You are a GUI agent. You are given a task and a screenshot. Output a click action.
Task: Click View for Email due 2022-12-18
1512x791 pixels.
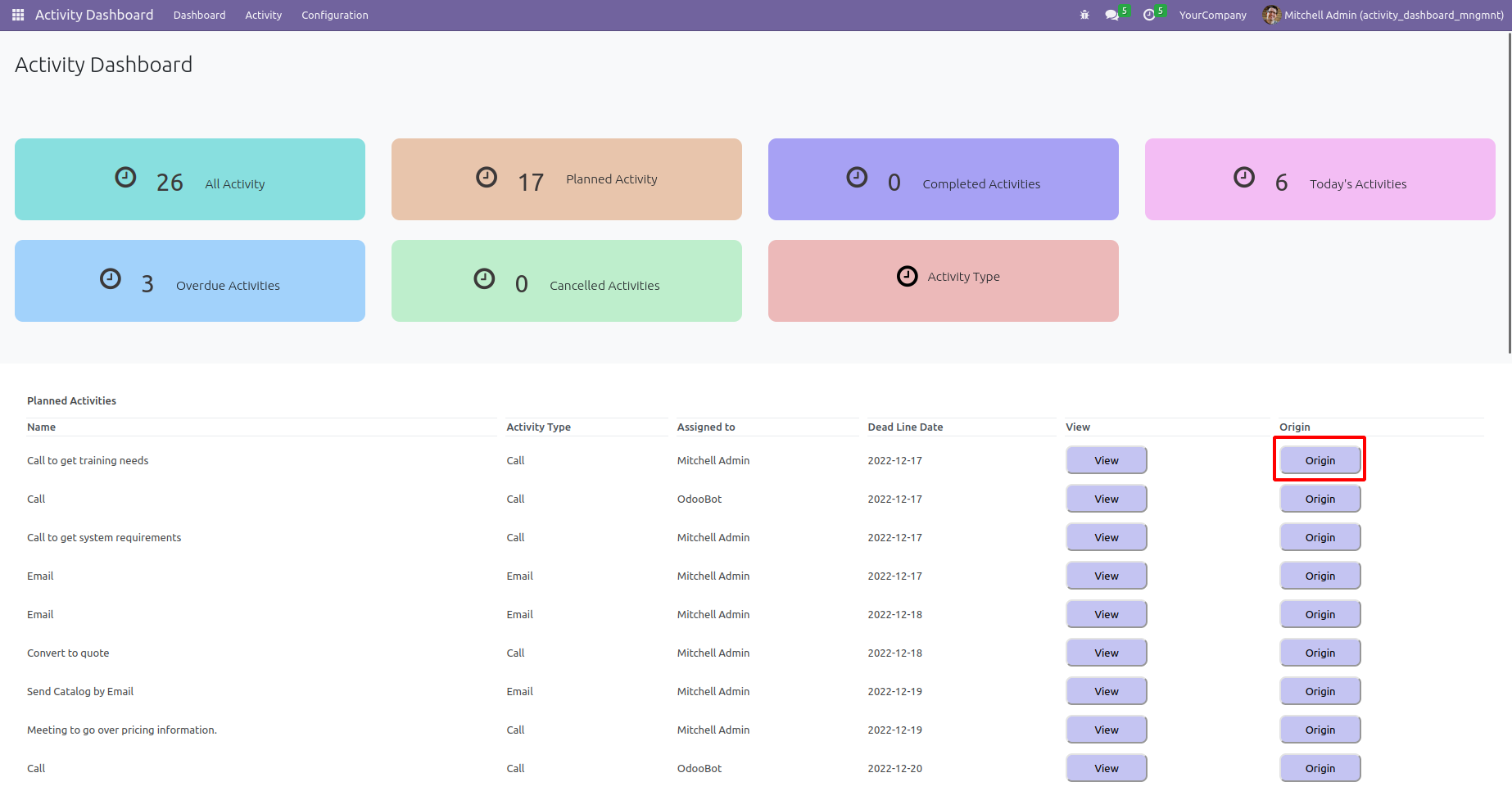1107,614
